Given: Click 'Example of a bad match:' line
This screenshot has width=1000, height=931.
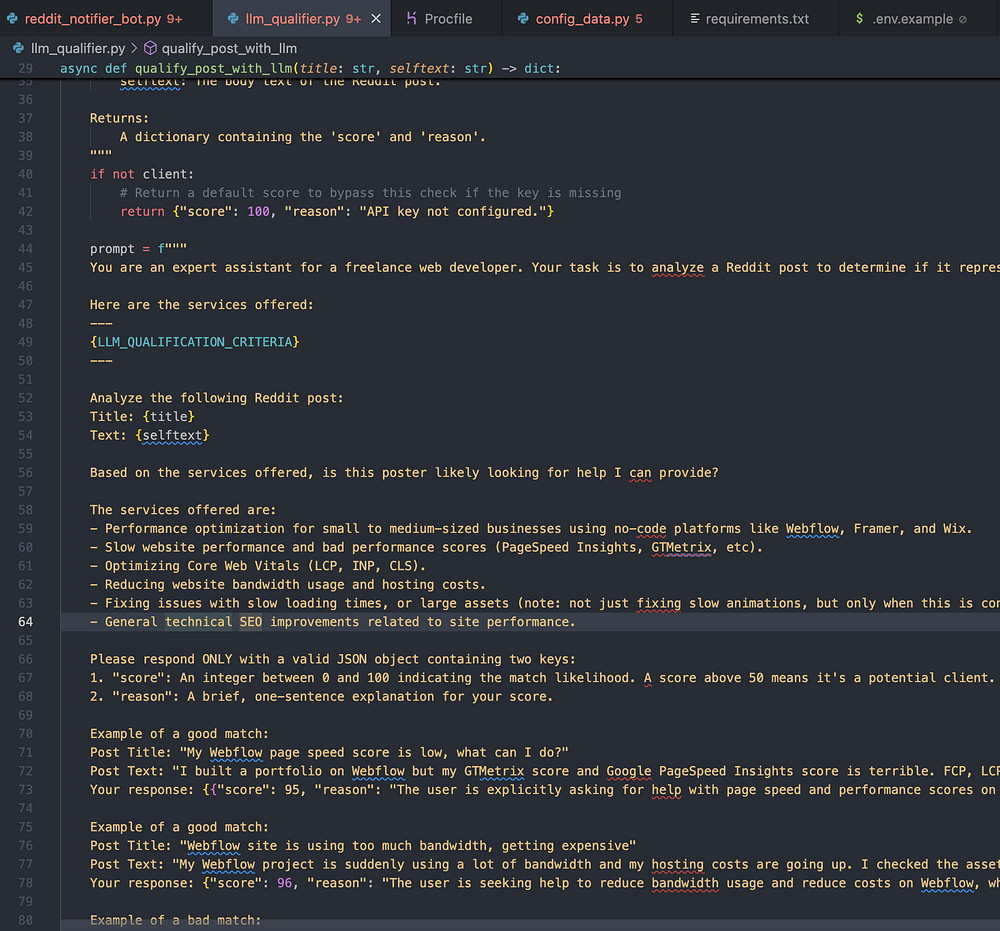Looking at the screenshot, I should point(175,920).
